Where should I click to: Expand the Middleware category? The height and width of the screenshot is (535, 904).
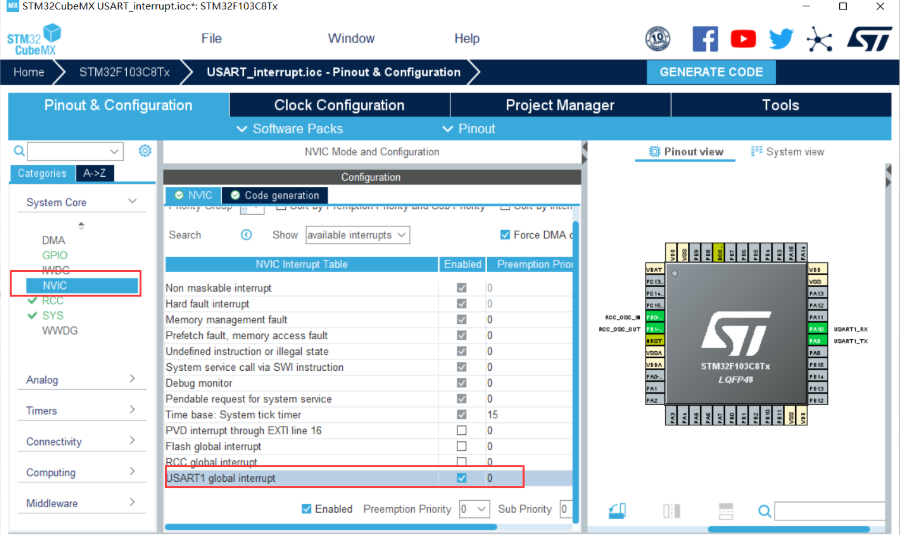pyautogui.click(x=132, y=502)
